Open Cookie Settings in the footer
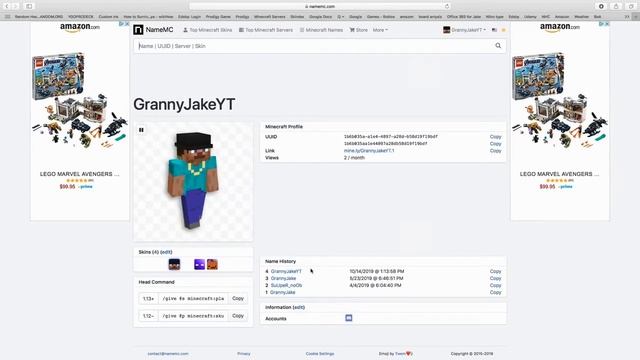This screenshot has height=360, width=640. point(320,354)
